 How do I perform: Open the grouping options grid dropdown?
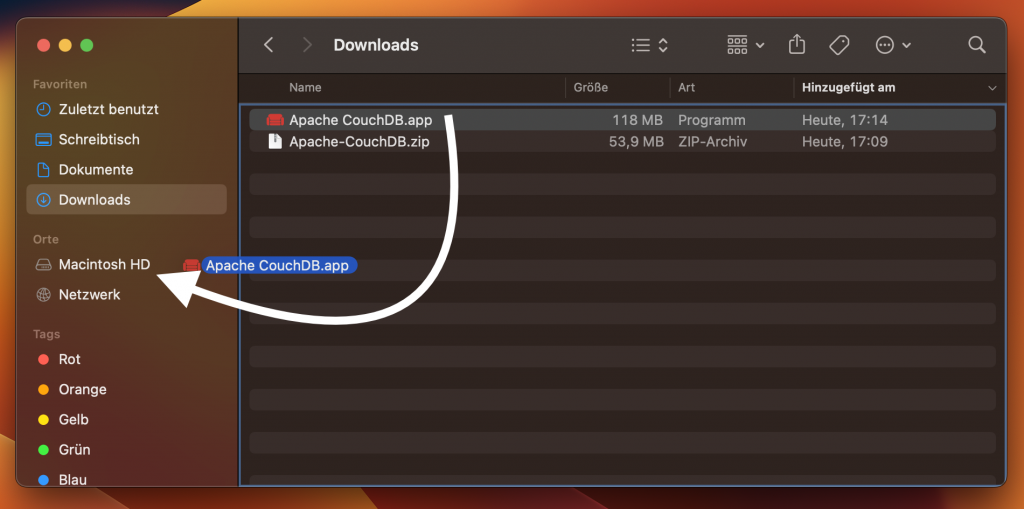tap(745, 45)
